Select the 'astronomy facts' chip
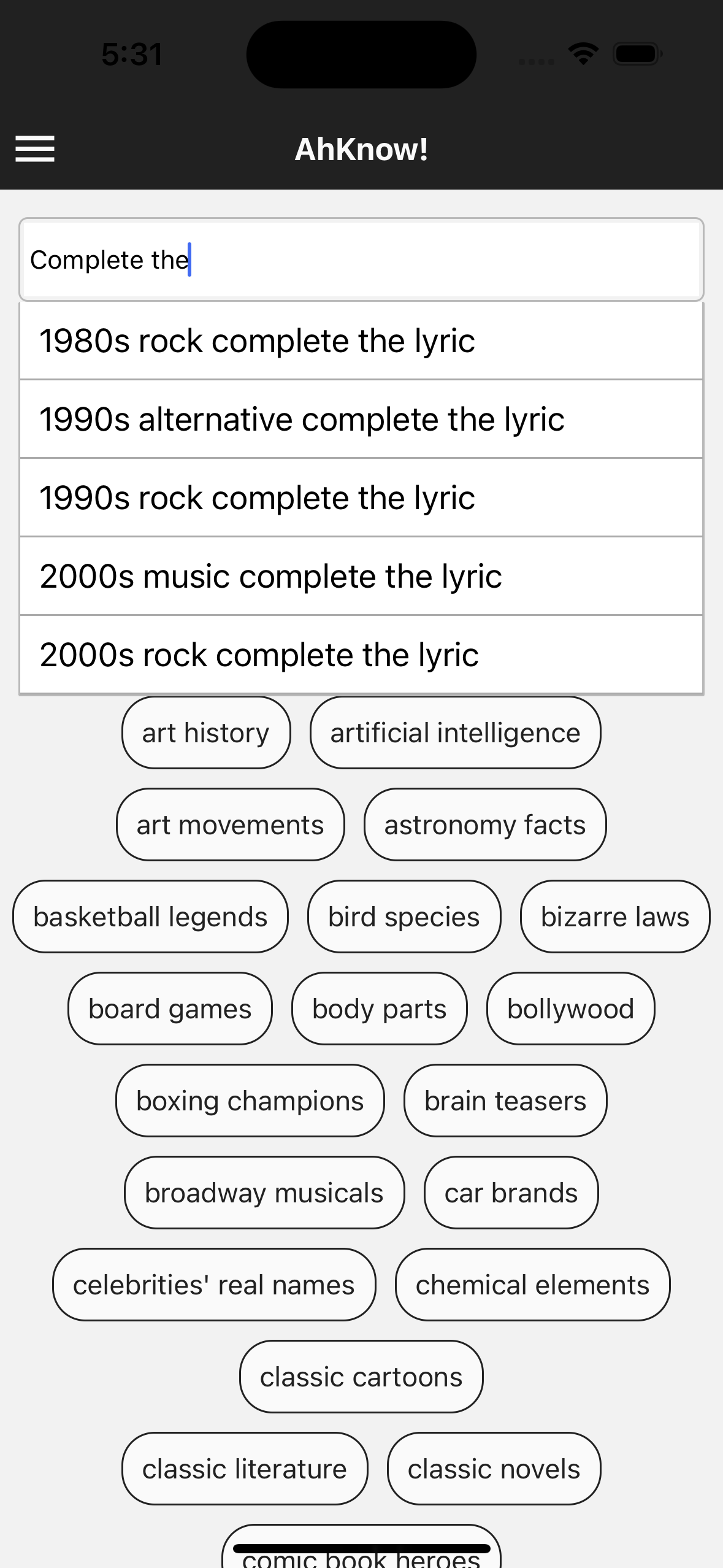This screenshot has width=723, height=1568. tap(485, 825)
